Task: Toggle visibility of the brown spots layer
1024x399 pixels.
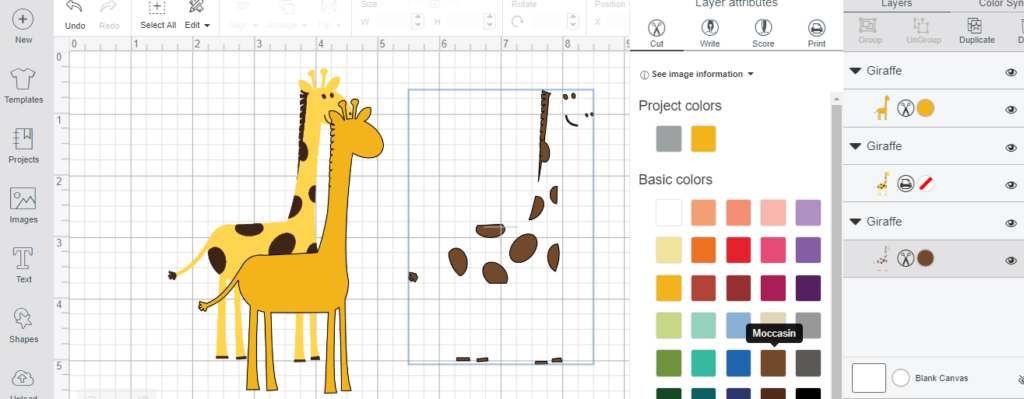Action: pos(1011,261)
